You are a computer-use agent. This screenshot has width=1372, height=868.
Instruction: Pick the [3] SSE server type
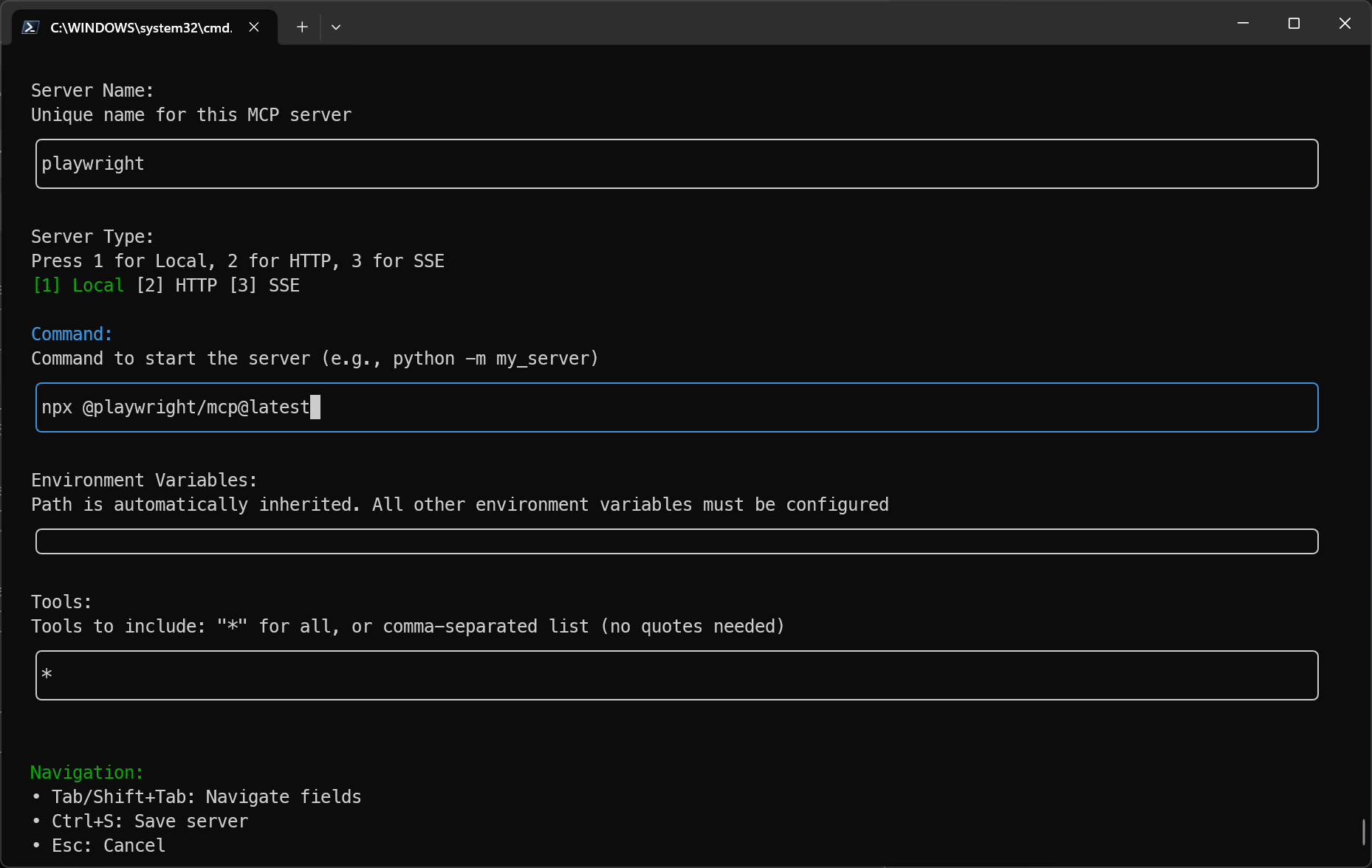pos(265,286)
